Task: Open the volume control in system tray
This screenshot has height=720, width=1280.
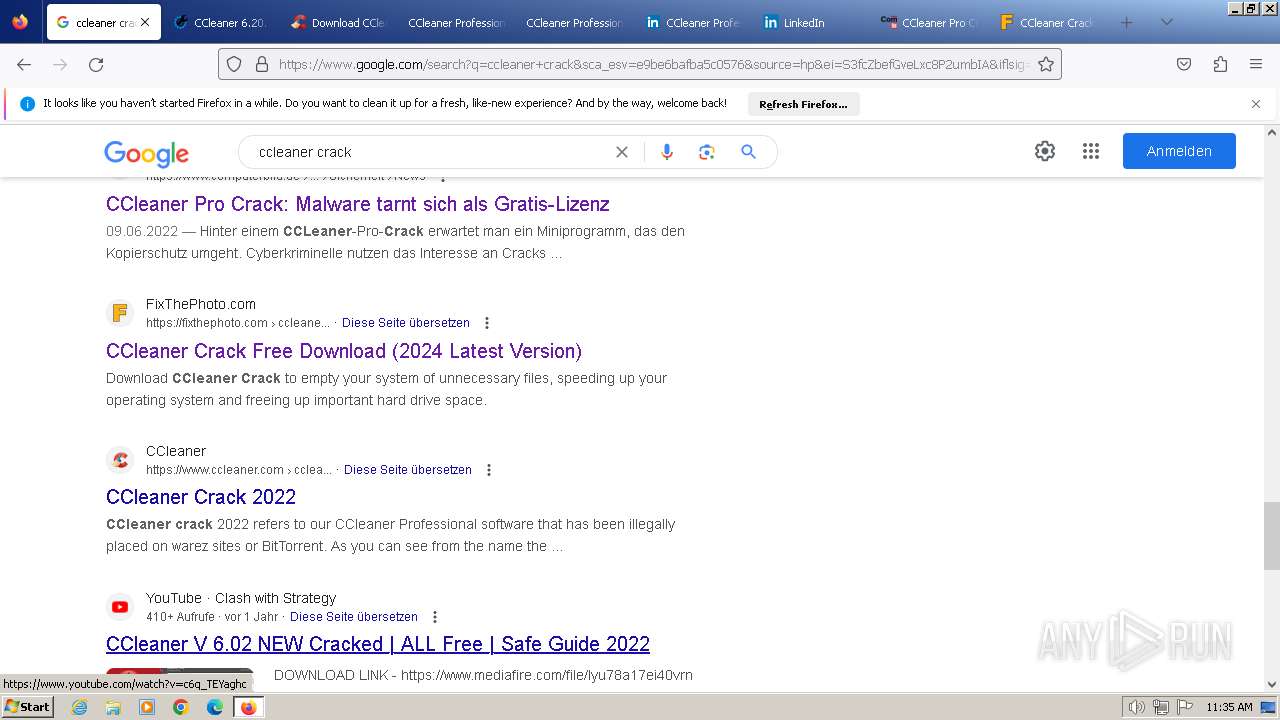Action: [x=1136, y=707]
